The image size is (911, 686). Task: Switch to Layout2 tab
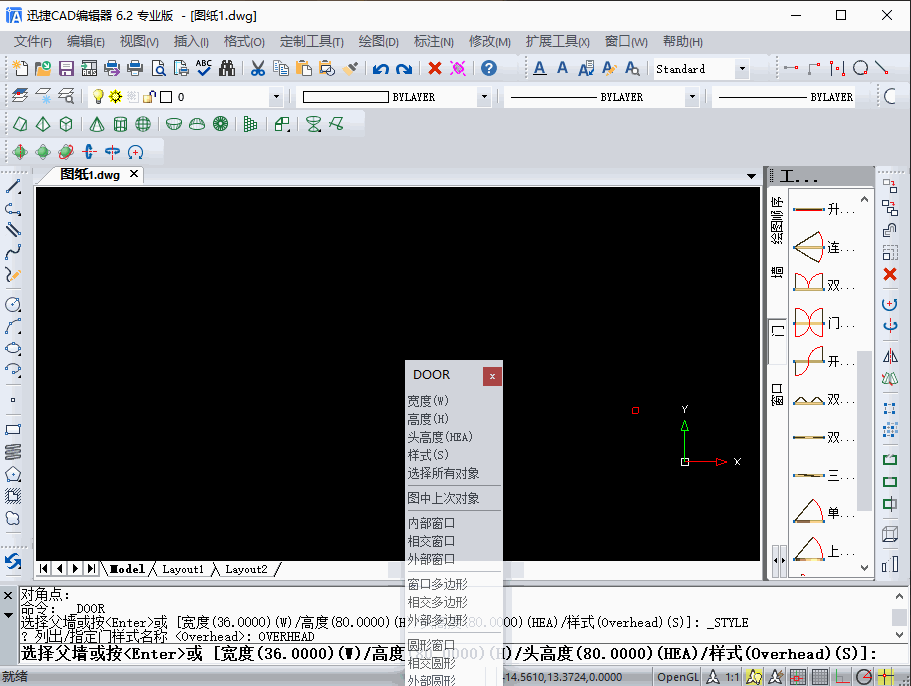point(246,569)
